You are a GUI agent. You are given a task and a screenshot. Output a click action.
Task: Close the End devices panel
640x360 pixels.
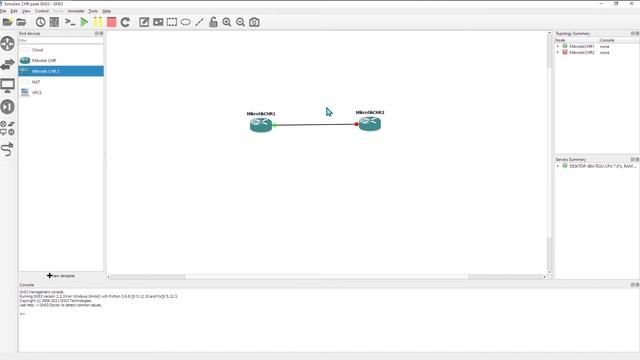point(101,33)
